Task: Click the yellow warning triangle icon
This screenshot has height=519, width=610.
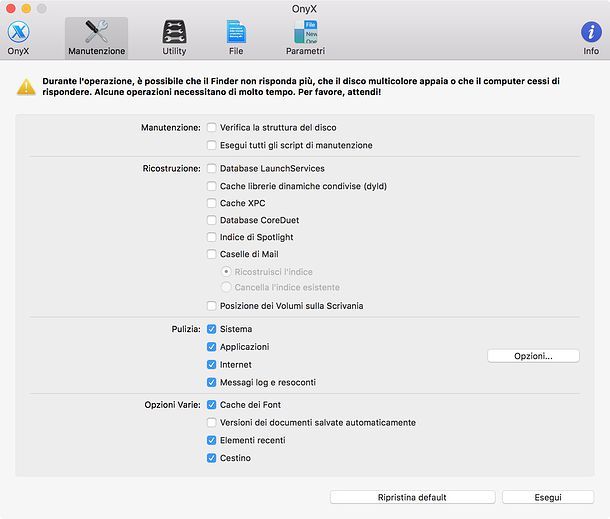Action: [26, 87]
